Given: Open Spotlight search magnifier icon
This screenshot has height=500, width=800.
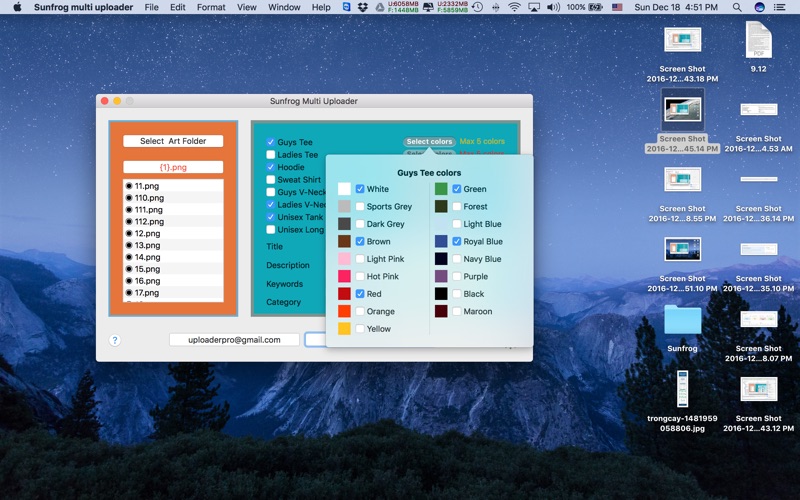Looking at the screenshot, I should pyautogui.click(x=737, y=7).
